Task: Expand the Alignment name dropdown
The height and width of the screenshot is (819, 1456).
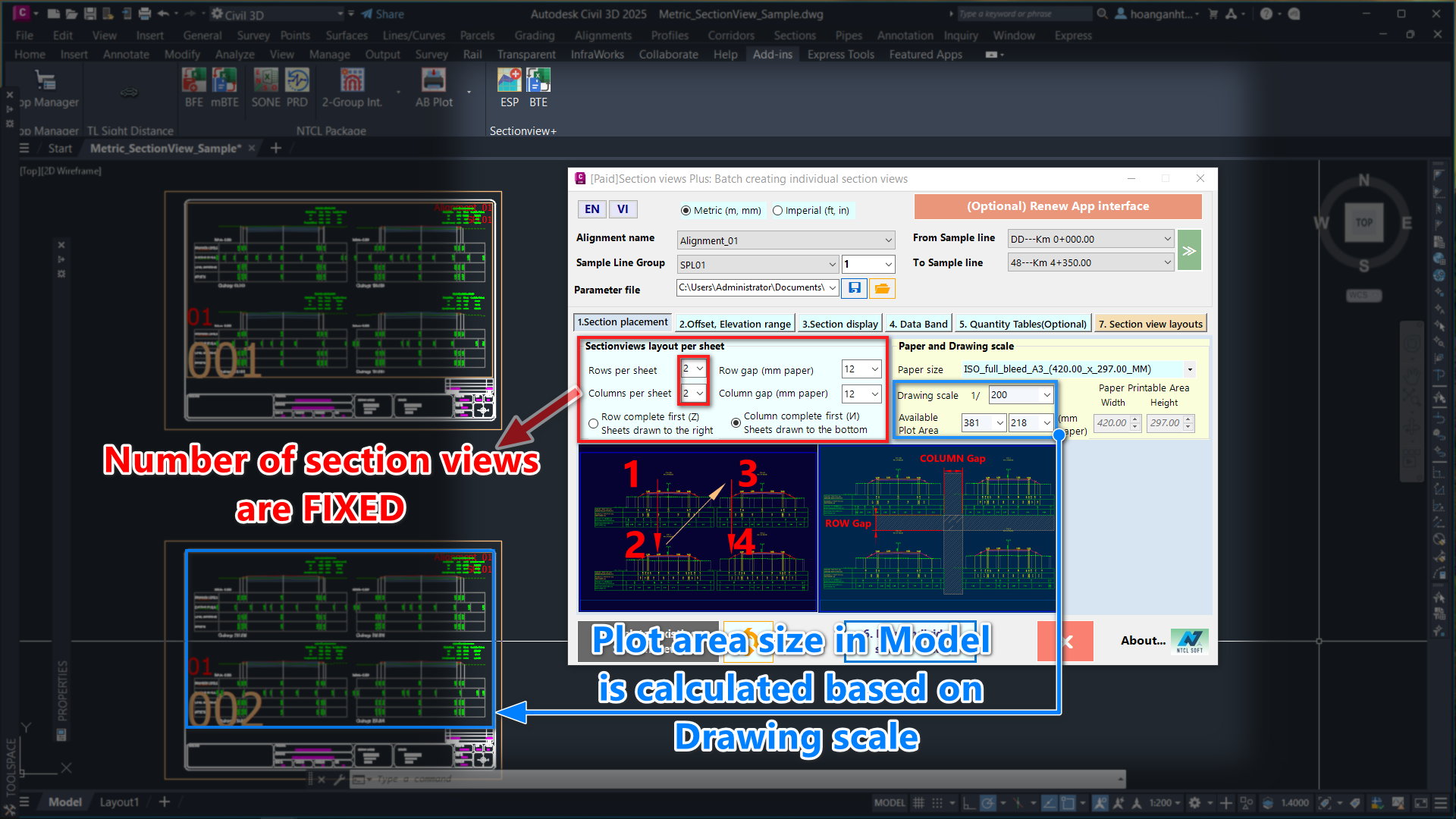Action: (x=888, y=240)
